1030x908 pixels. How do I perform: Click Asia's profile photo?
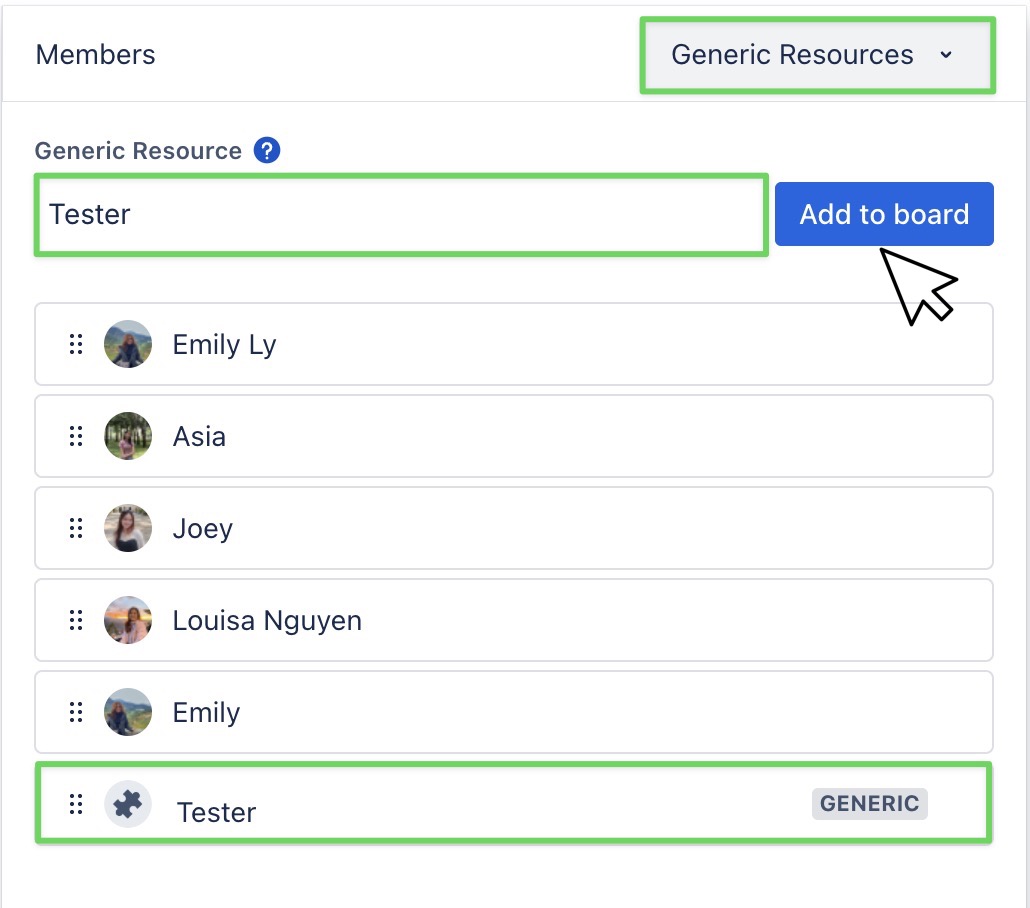pyautogui.click(x=128, y=436)
